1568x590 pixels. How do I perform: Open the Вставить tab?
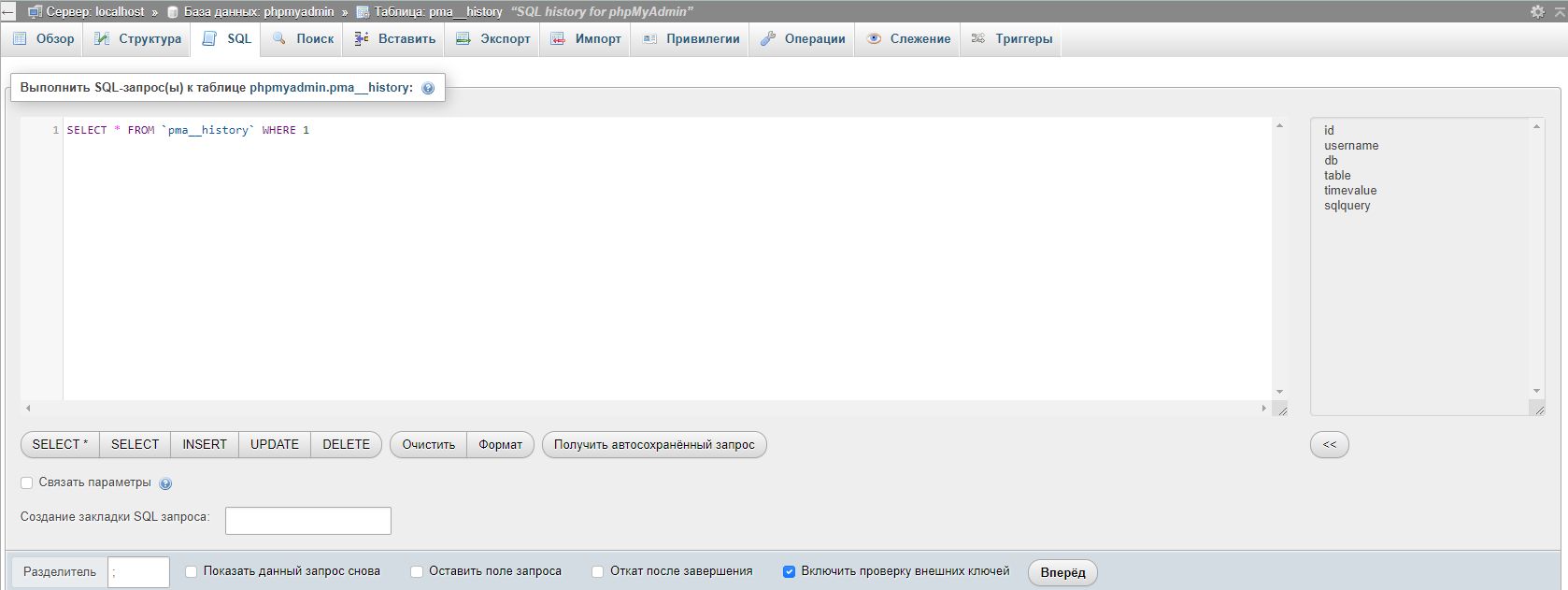tap(394, 39)
